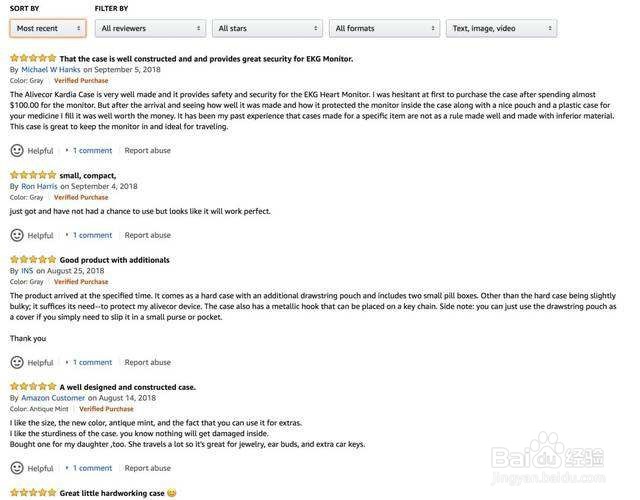The width and height of the screenshot is (640, 500).
Task: Click "1 comment" on Amazon Customer review
Action: pos(92,467)
